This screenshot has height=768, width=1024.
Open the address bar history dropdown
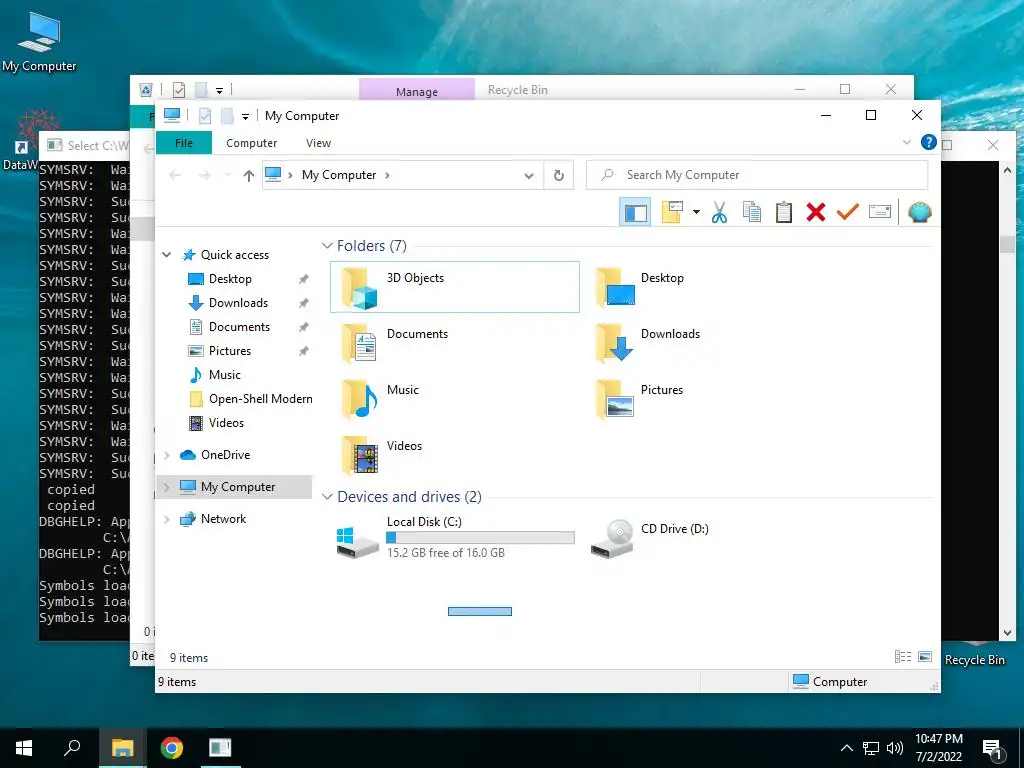[529, 175]
